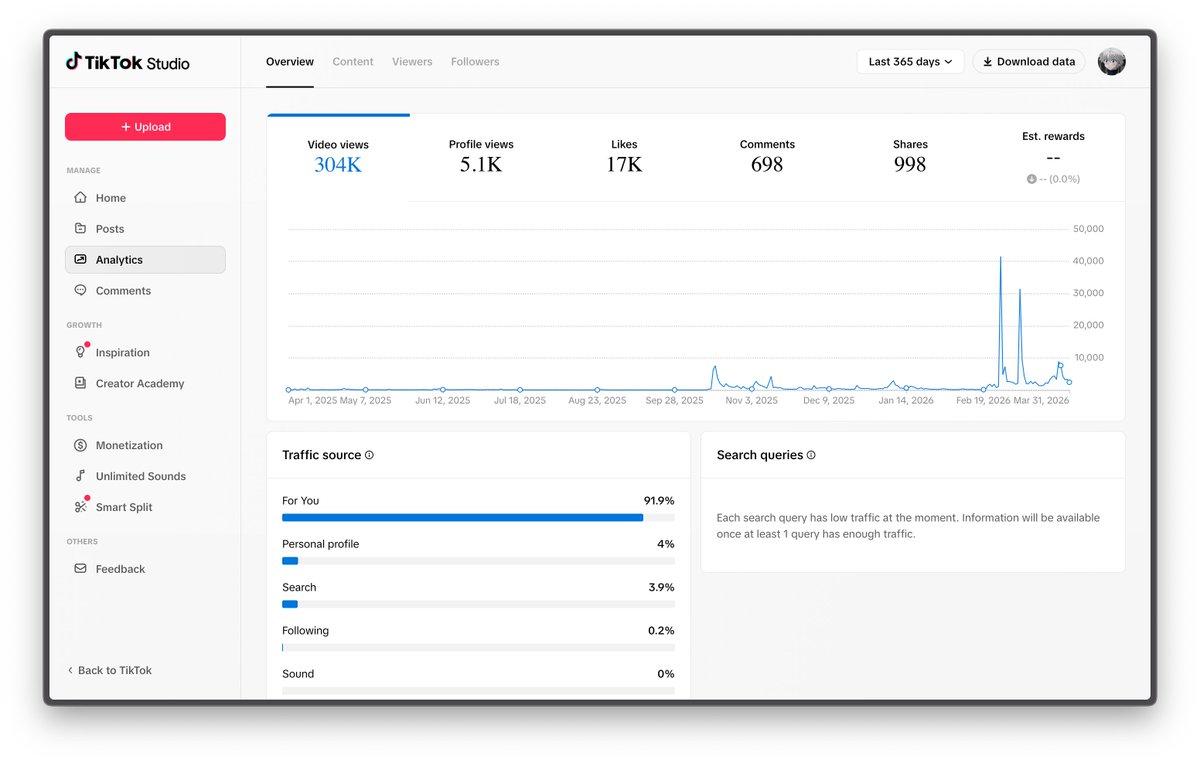1200x763 pixels.
Task: Switch to the Viewers tab
Action: (412, 62)
